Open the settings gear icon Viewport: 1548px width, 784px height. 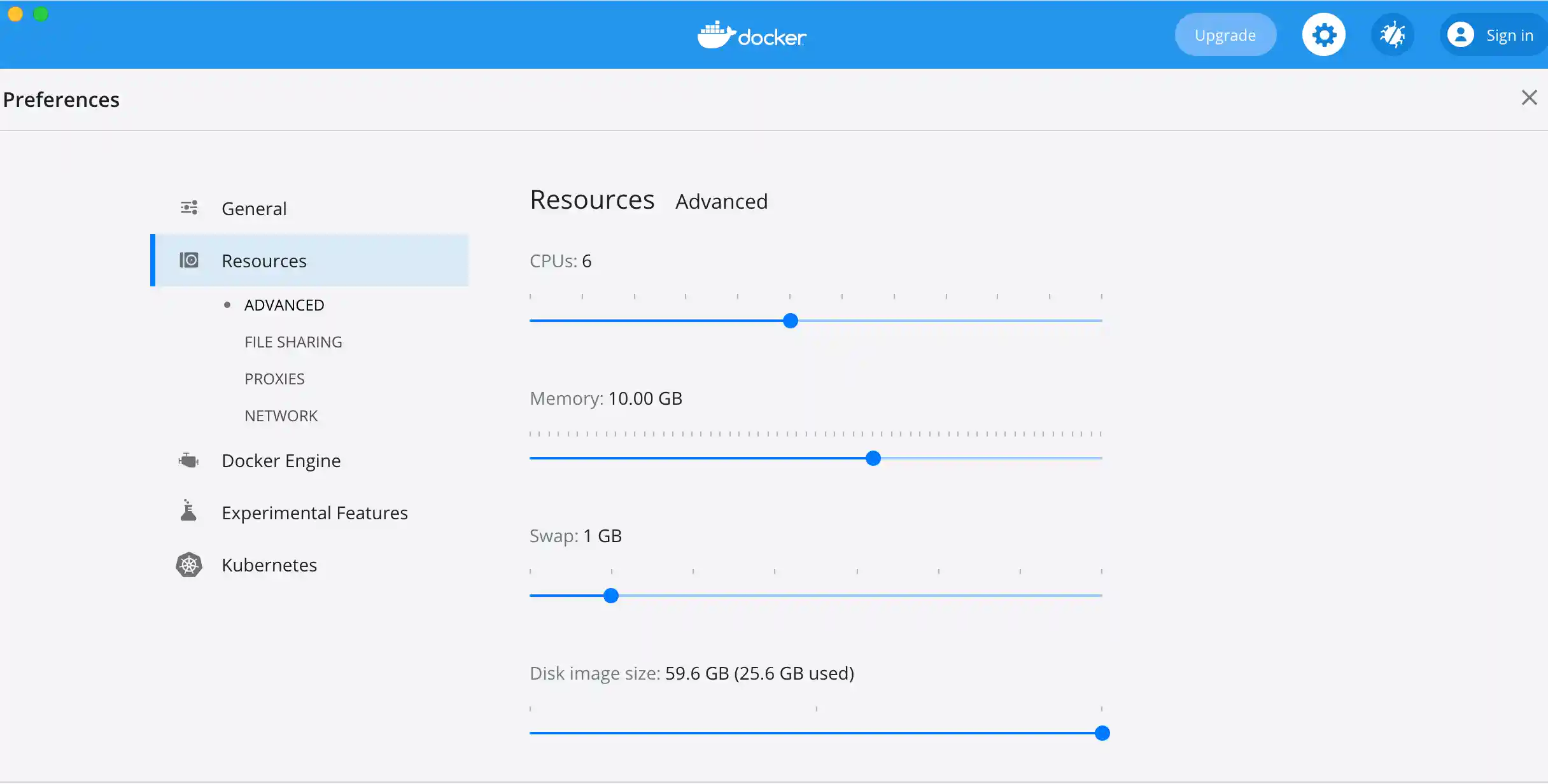1323,35
